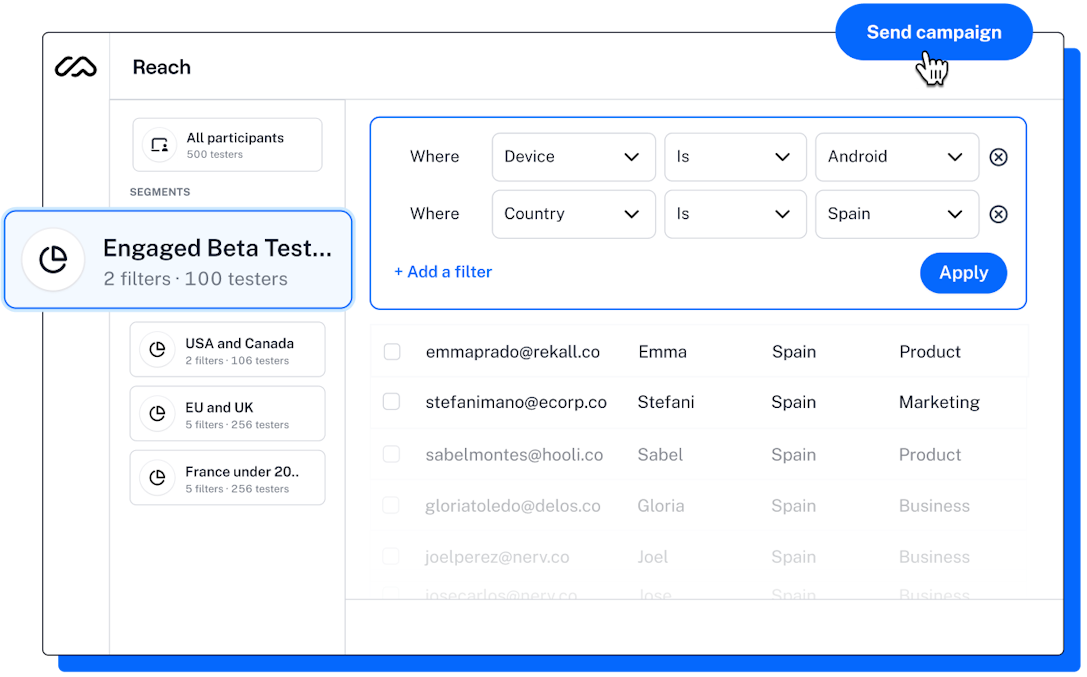Click the pie chart icon on Engaged Beta Testers
The image size is (1087, 677).
(x=52, y=259)
